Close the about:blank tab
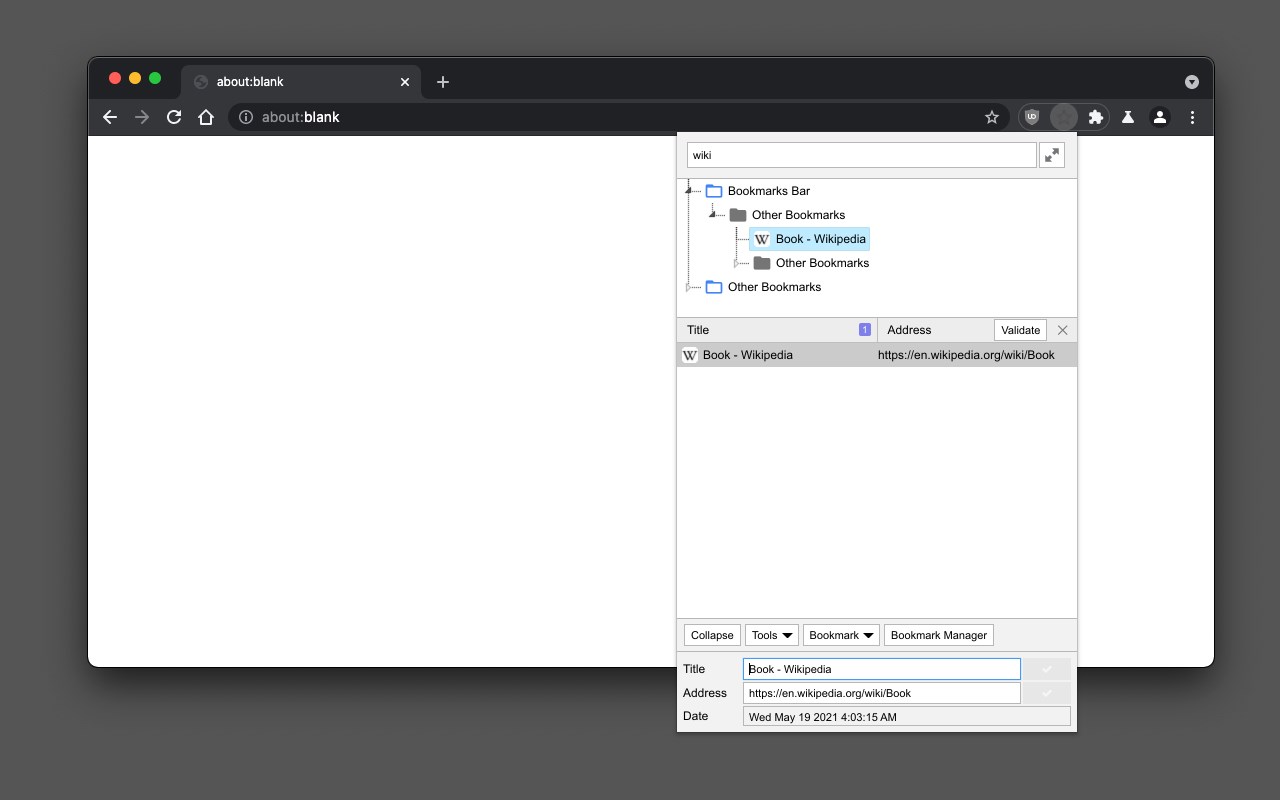Viewport: 1280px width, 800px height. click(x=405, y=82)
